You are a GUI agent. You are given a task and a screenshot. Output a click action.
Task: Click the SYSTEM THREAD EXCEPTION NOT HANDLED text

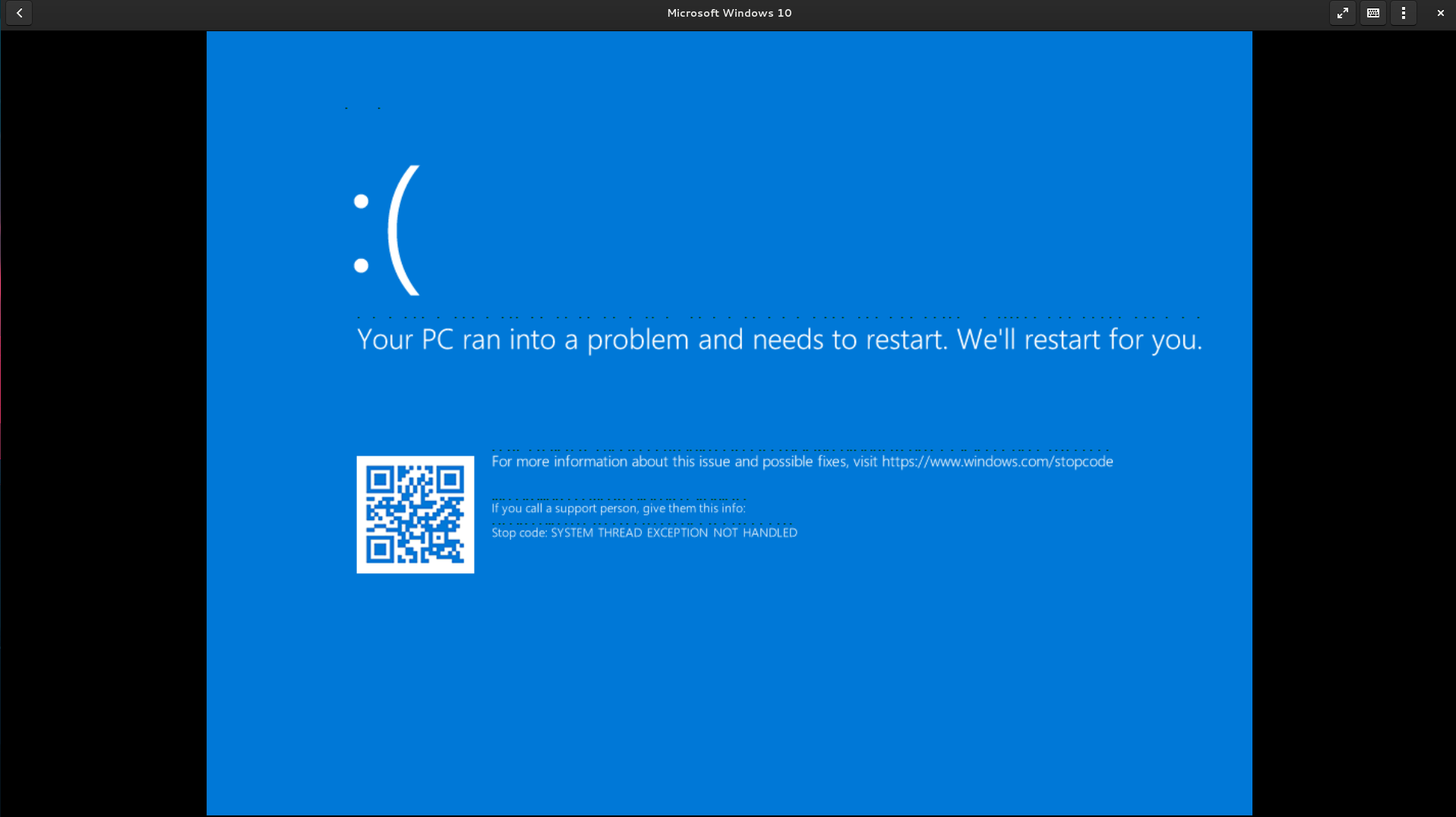coord(674,533)
